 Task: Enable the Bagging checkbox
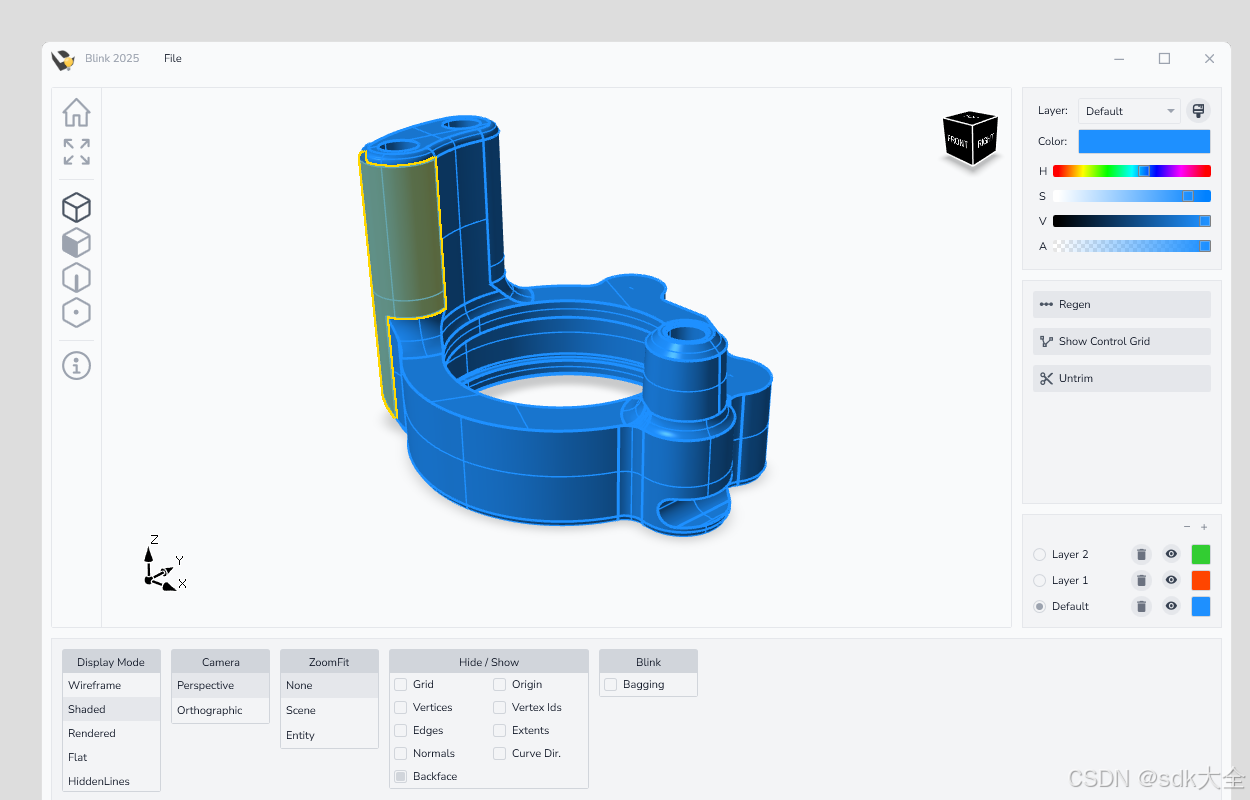coord(610,684)
